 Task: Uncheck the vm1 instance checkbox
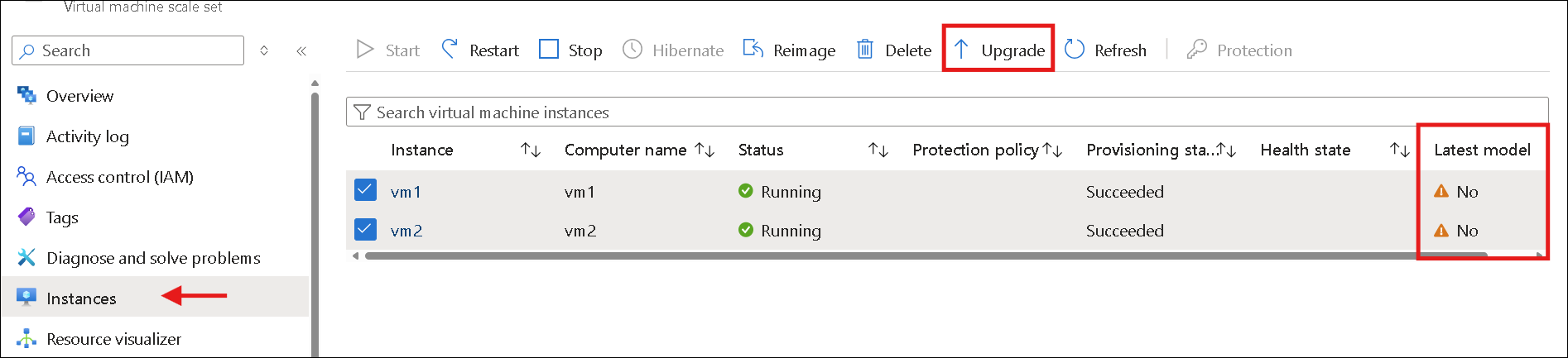click(x=365, y=191)
